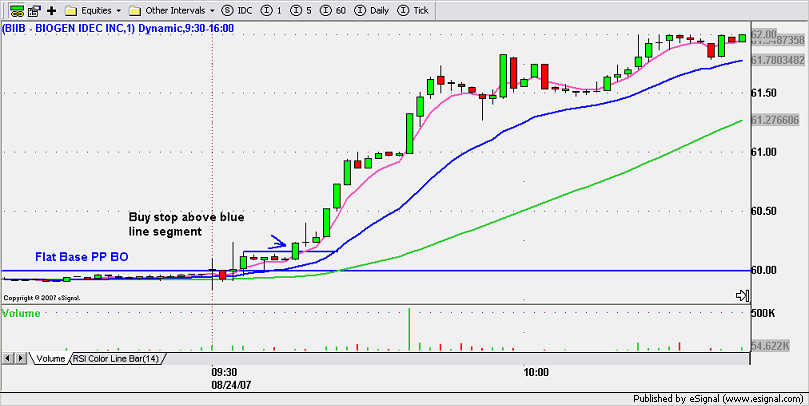The width and height of the screenshot is (809, 406).
Task: Click the 10:00 time axis label
Action: 536,372
